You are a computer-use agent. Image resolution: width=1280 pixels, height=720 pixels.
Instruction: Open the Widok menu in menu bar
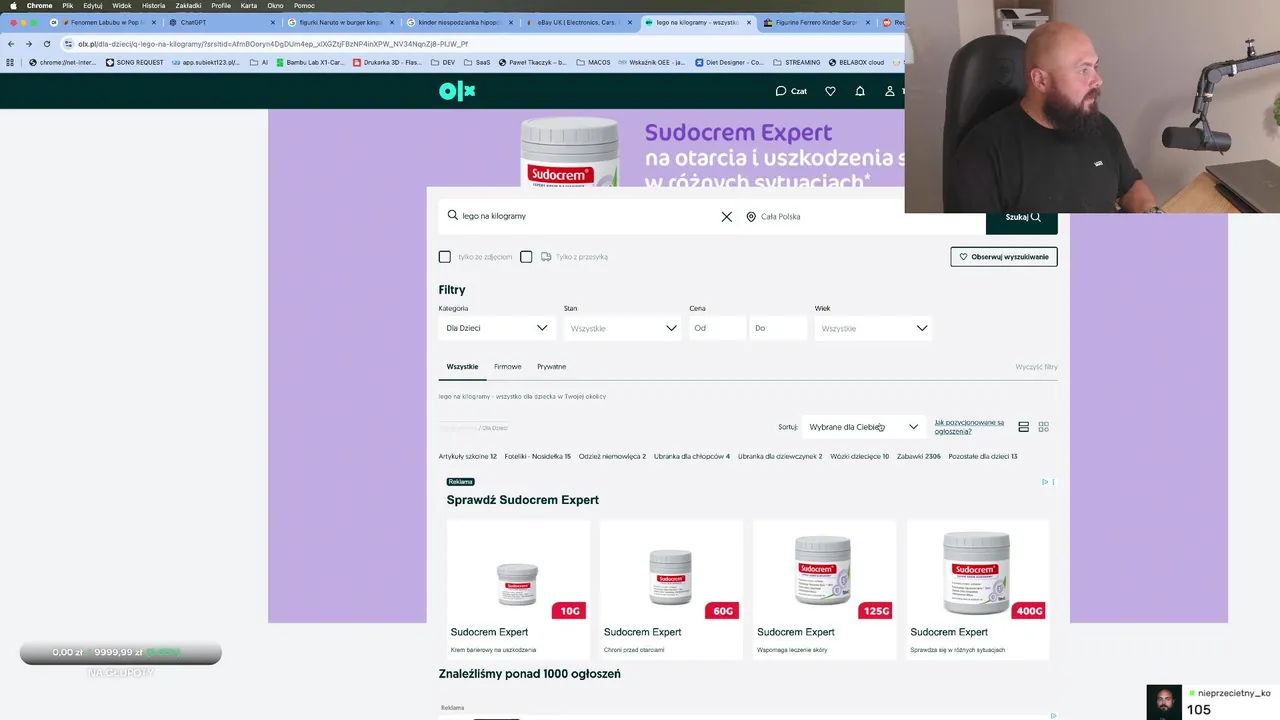122,5
